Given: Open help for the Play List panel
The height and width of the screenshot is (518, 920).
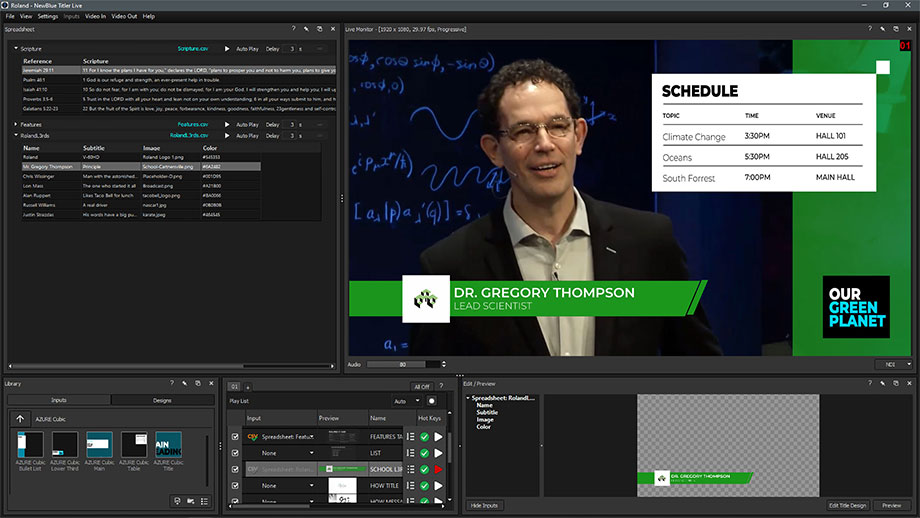Looking at the screenshot, I should (x=441, y=386).
